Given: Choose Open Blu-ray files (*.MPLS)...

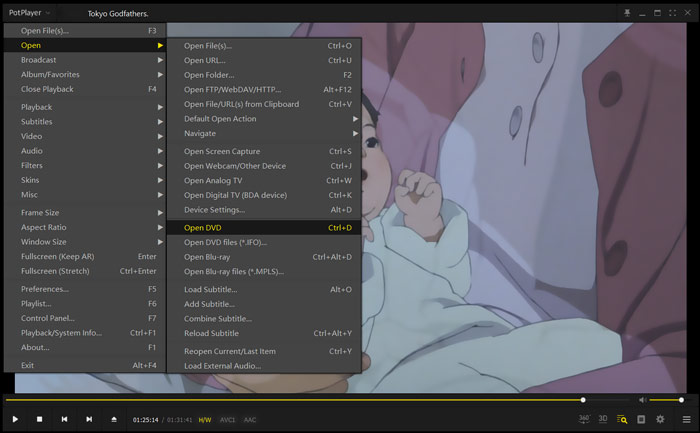Looking at the screenshot, I should [x=264, y=271].
